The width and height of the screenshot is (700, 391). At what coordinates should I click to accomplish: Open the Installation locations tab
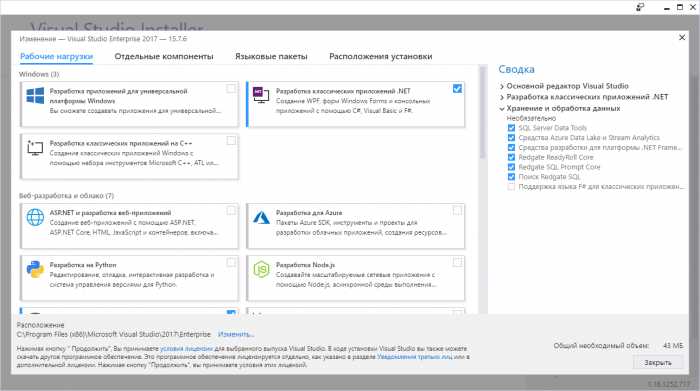coord(380,57)
